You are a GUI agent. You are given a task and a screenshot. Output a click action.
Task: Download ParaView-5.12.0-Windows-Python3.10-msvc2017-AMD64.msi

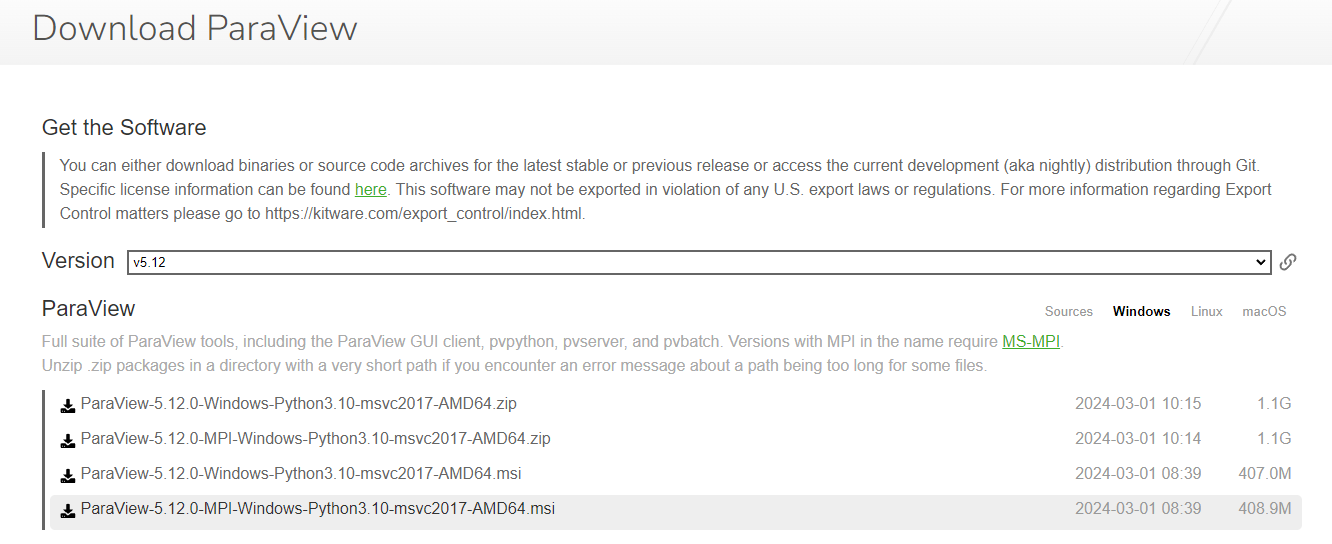[300, 474]
